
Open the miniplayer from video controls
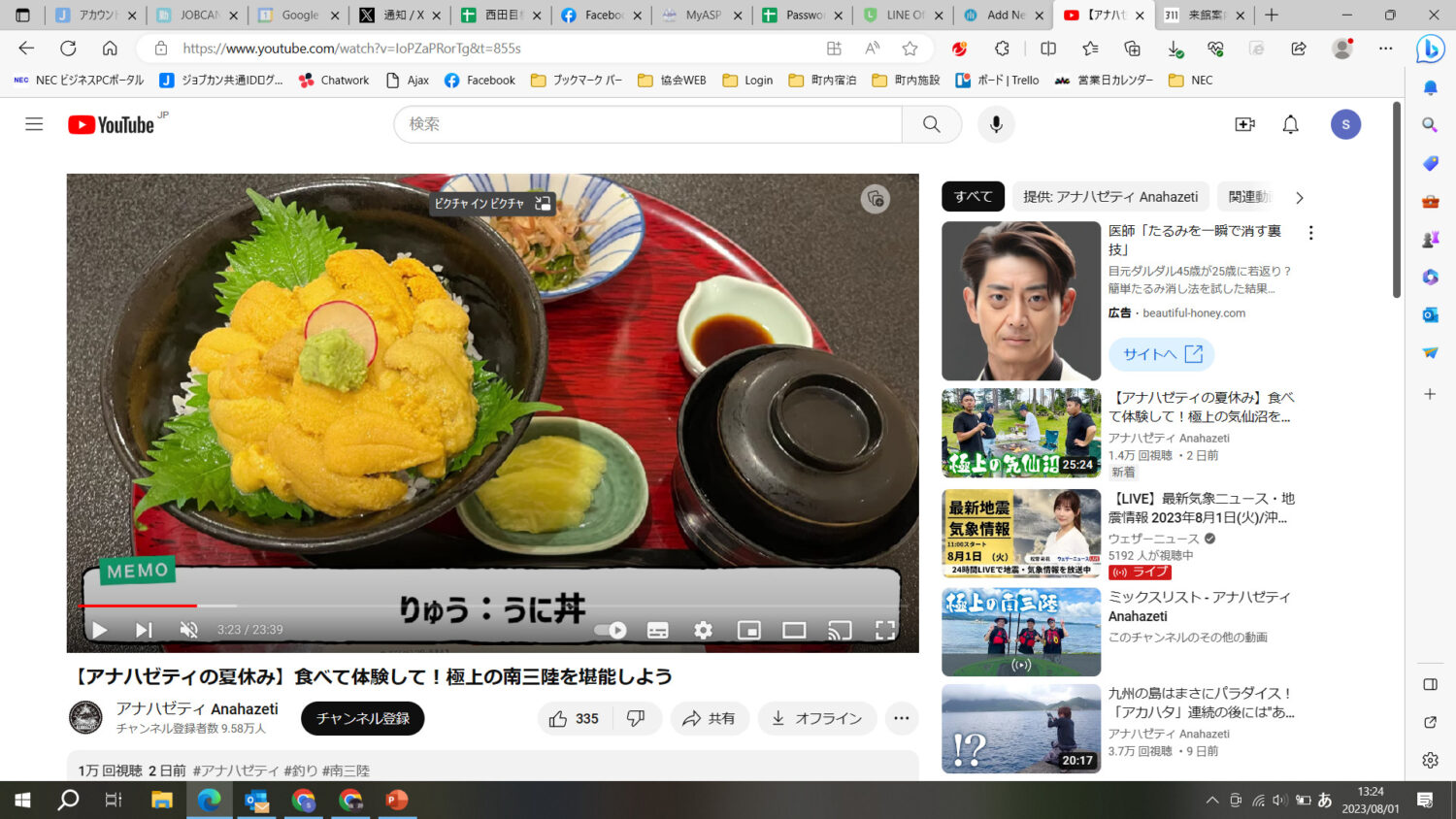click(748, 630)
